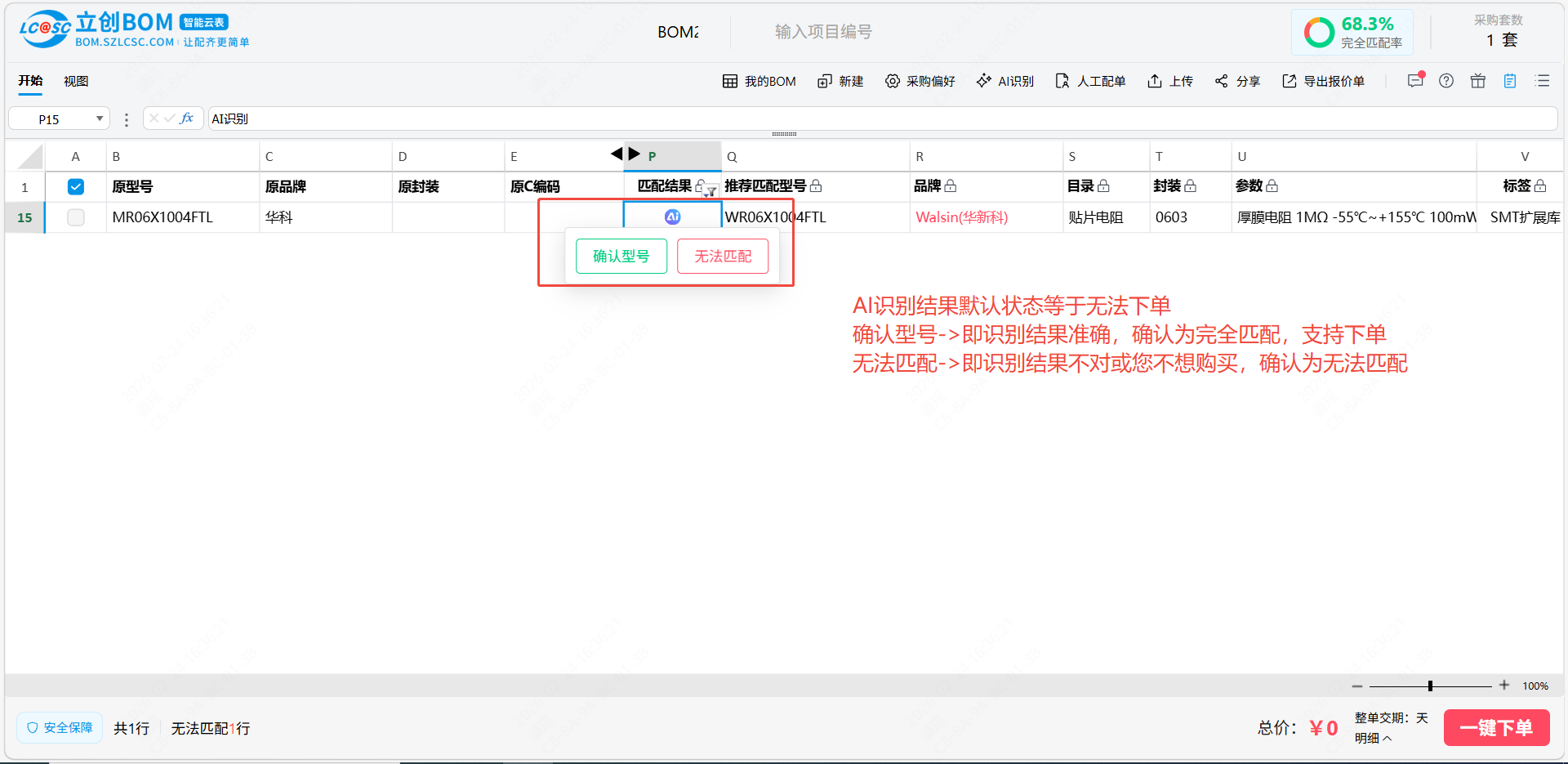
Task: Open the list menu icon at far right
Action: [x=1542, y=81]
